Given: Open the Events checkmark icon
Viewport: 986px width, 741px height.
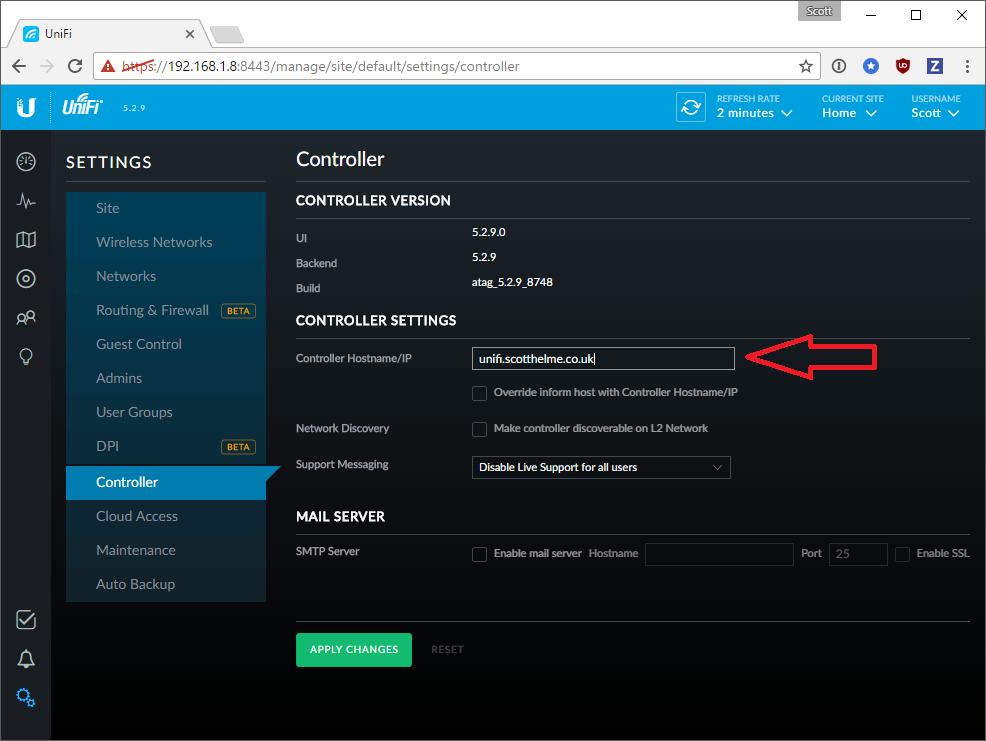Looking at the screenshot, I should pyautogui.click(x=25, y=619).
